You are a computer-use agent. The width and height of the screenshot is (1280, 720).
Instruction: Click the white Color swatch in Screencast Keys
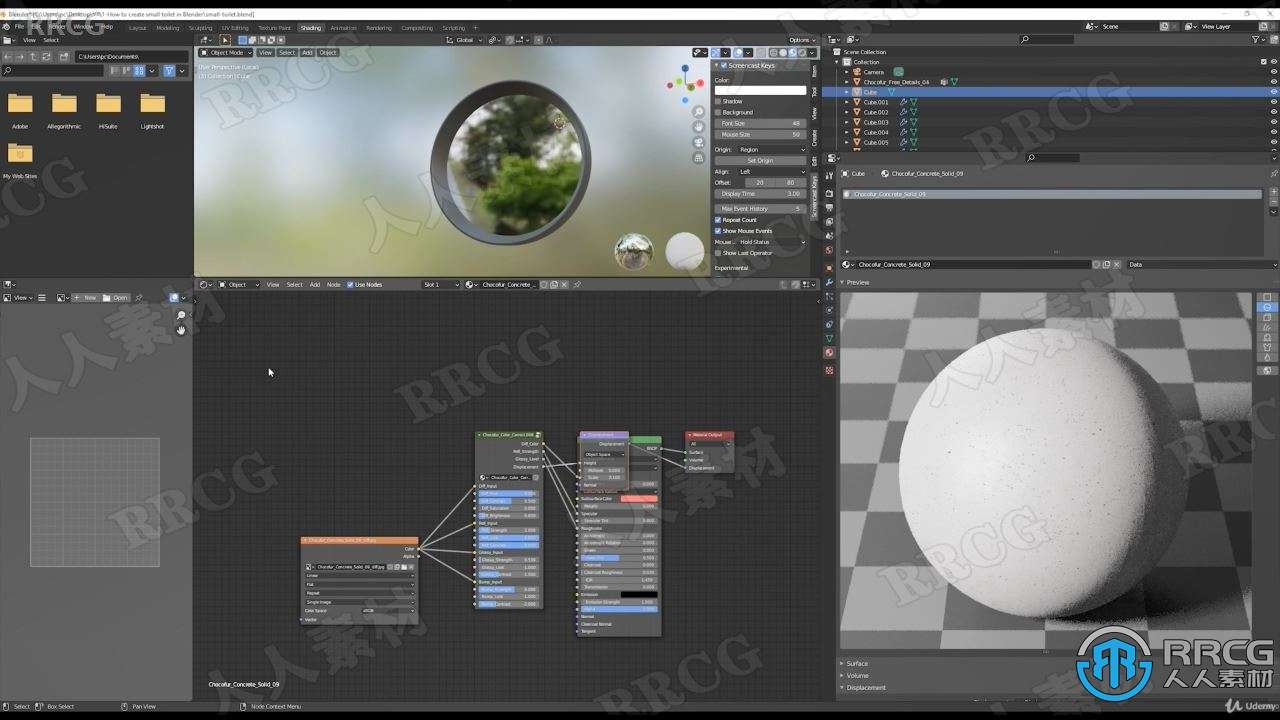pos(760,90)
